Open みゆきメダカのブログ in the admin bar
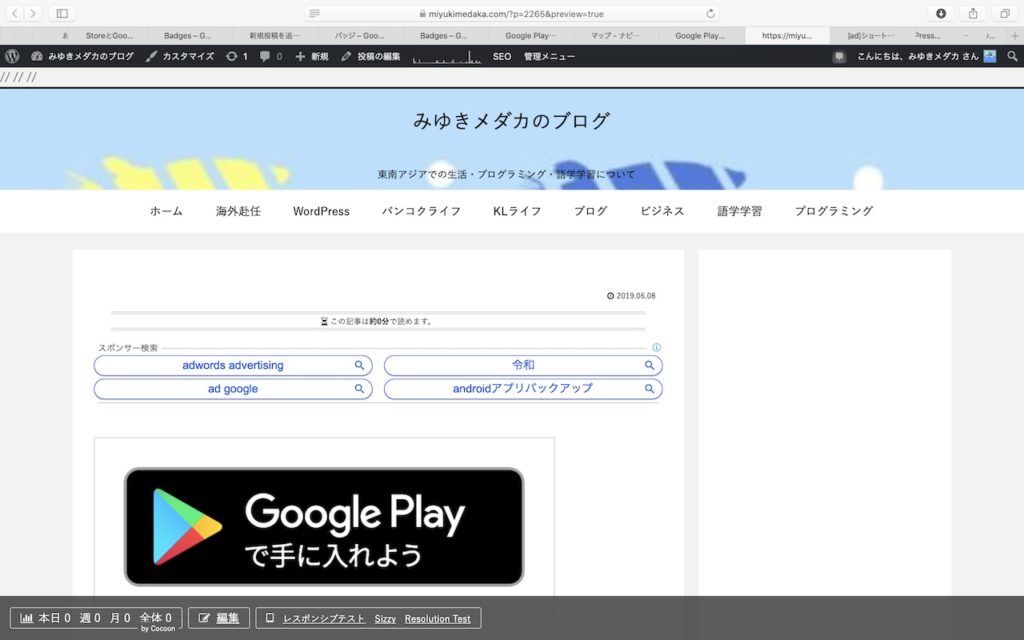 82,56
